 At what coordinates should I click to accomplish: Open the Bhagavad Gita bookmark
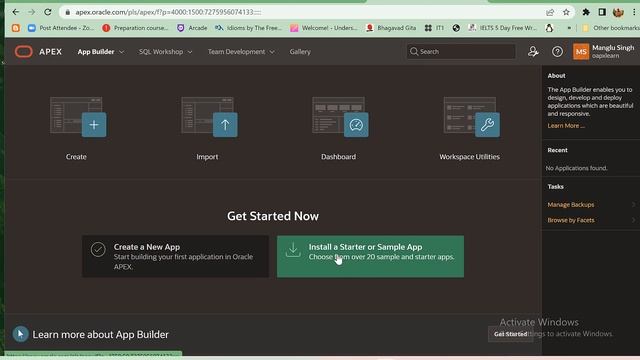[391, 28]
